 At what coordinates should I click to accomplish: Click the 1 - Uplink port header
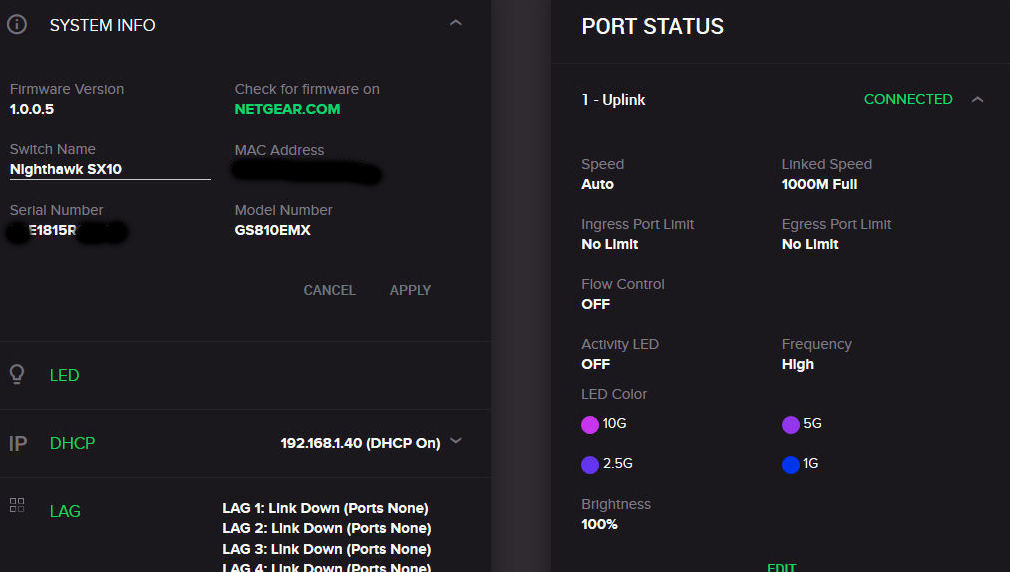(613, 100)
